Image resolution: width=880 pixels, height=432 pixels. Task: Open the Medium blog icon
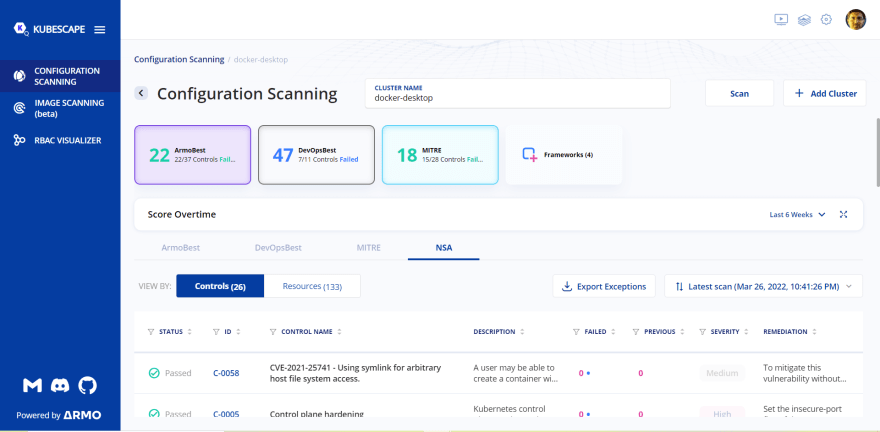pos(32,385)
